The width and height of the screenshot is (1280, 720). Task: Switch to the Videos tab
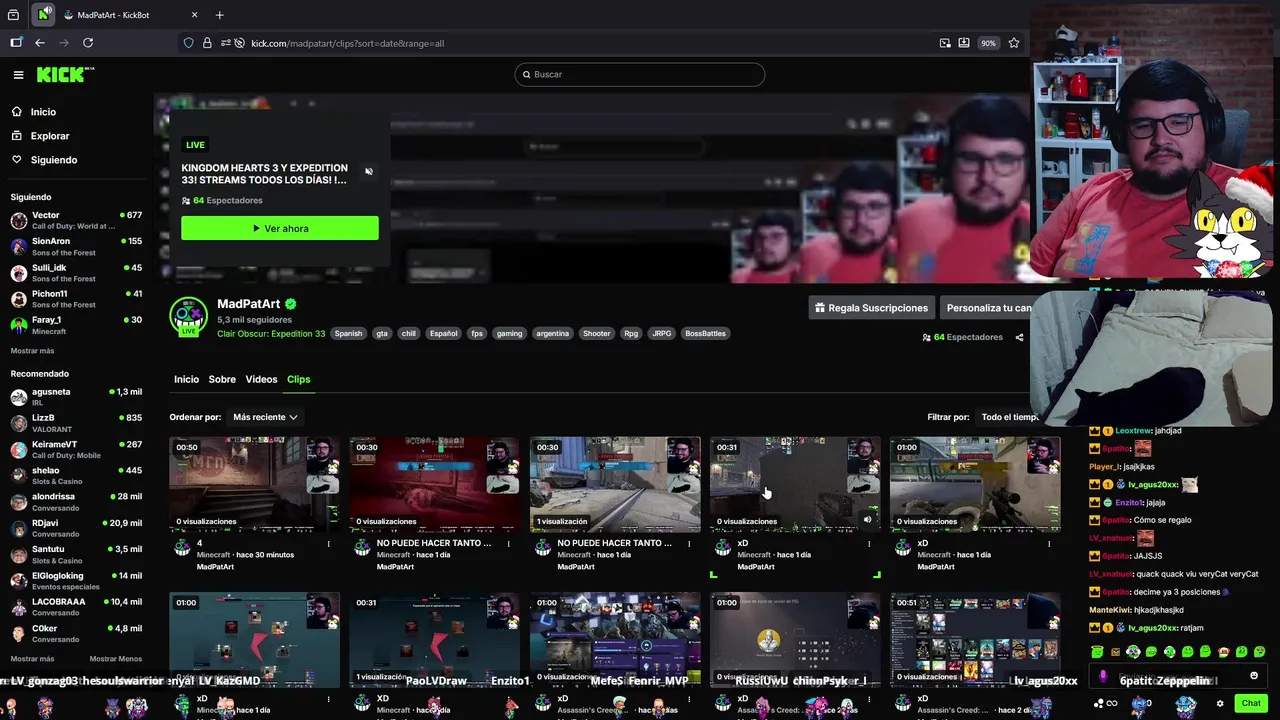[x=261, y=379]
